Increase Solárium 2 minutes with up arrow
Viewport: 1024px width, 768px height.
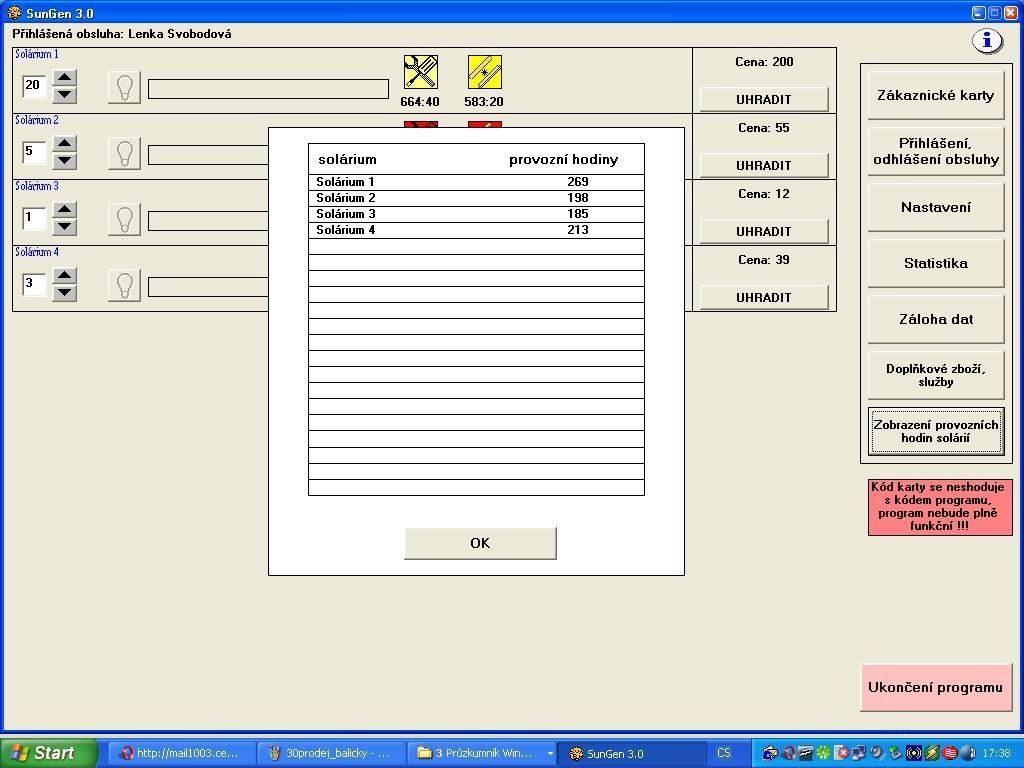[x=64, y=144]
